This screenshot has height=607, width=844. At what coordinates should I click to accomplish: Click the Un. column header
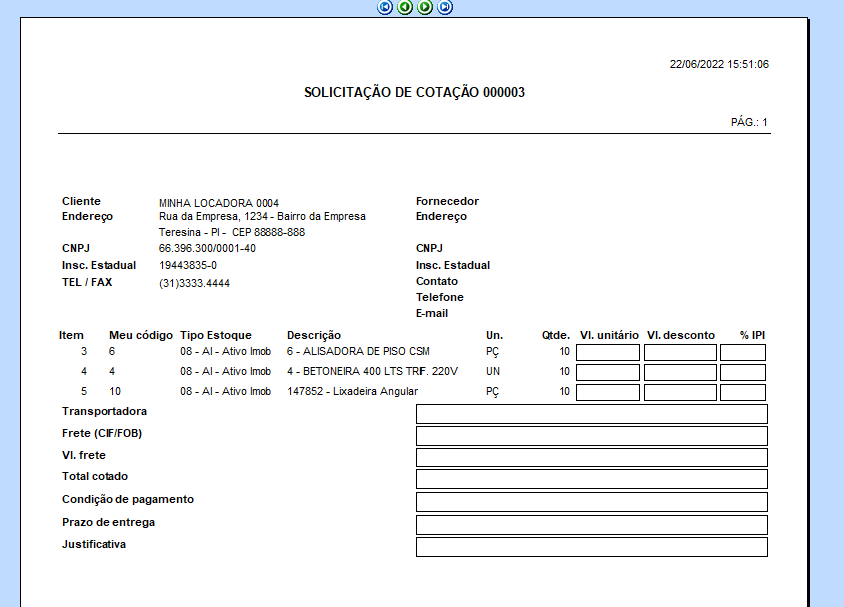(x=494, y=335)
